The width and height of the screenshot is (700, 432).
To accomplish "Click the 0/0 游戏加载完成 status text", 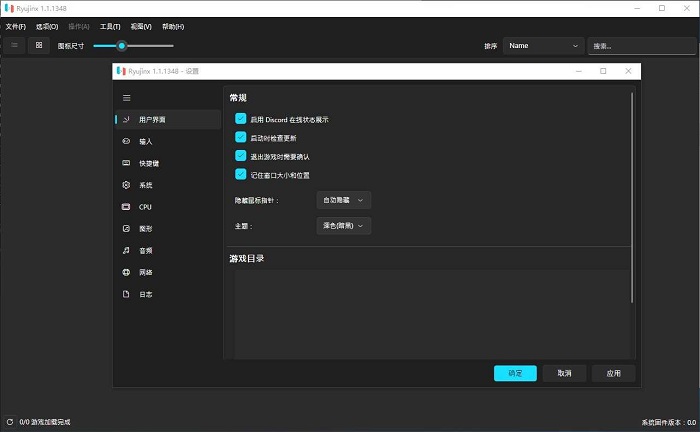I will (45, 422).
